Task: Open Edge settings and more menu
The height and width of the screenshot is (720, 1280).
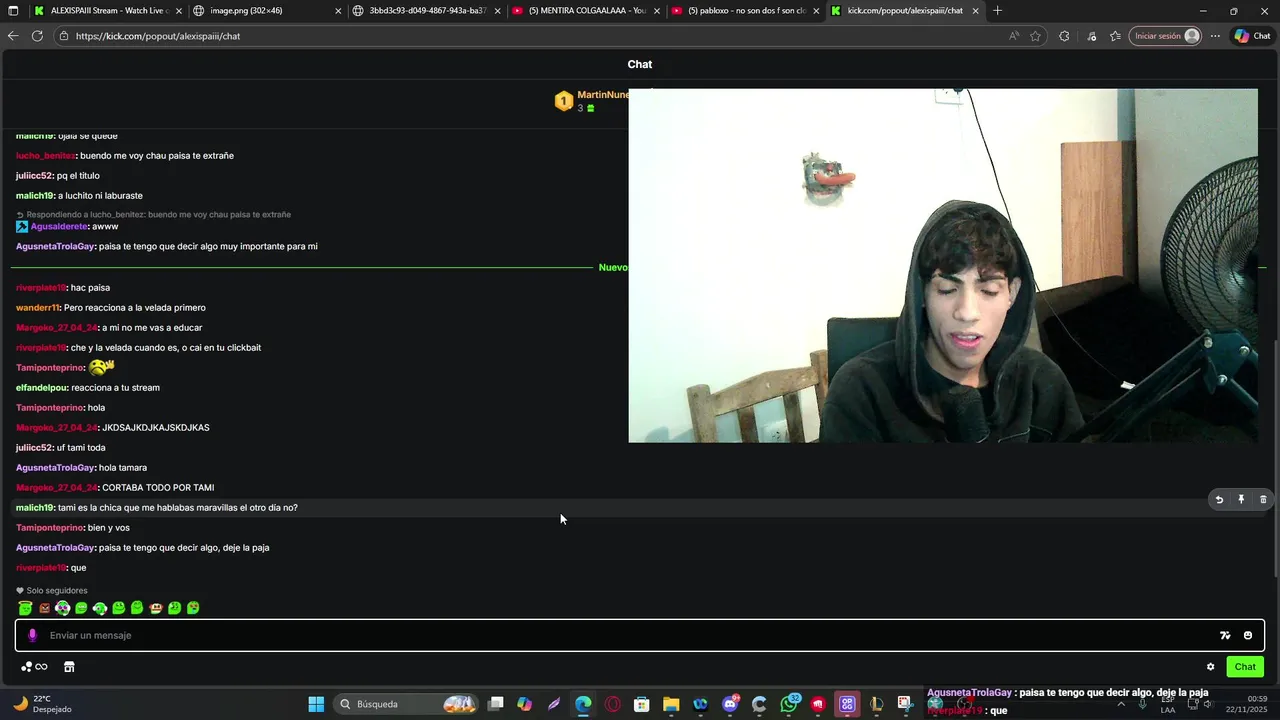Action: pos(1215,36)
